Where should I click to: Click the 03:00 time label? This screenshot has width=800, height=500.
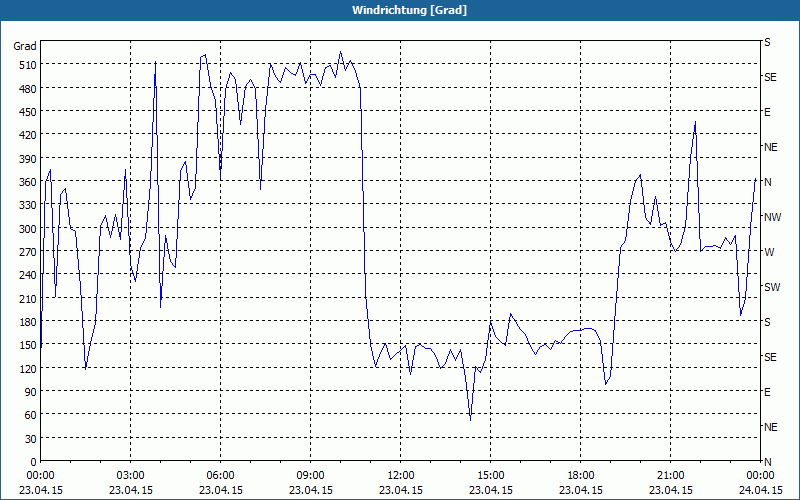pyautogui.click(x=131, y=476)
